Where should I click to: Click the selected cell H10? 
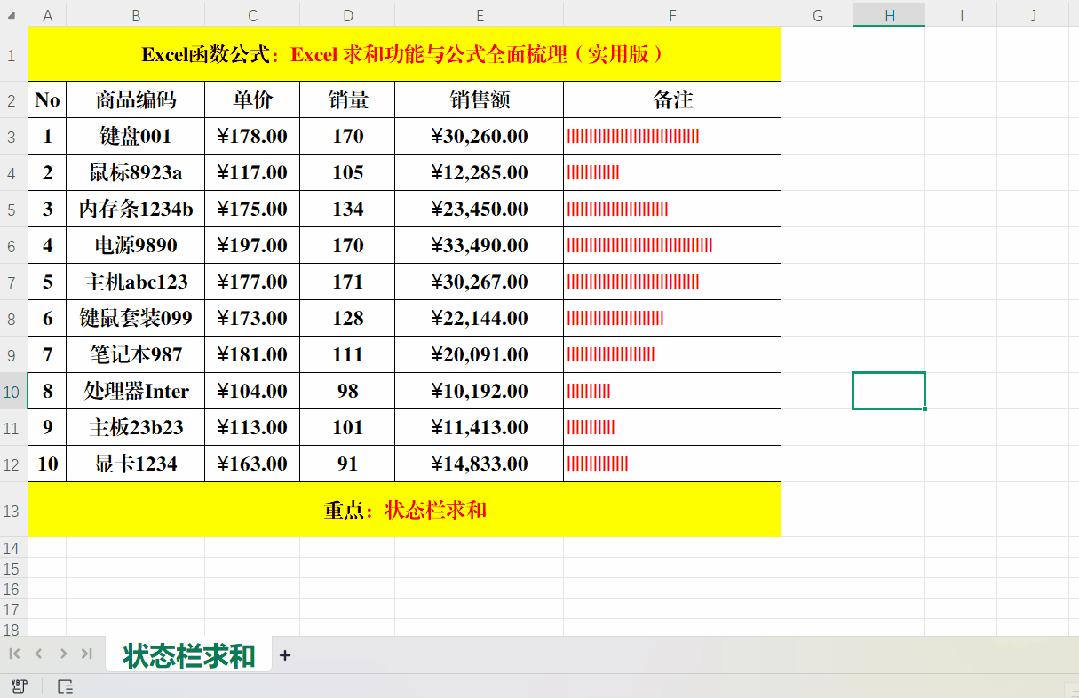889,391
